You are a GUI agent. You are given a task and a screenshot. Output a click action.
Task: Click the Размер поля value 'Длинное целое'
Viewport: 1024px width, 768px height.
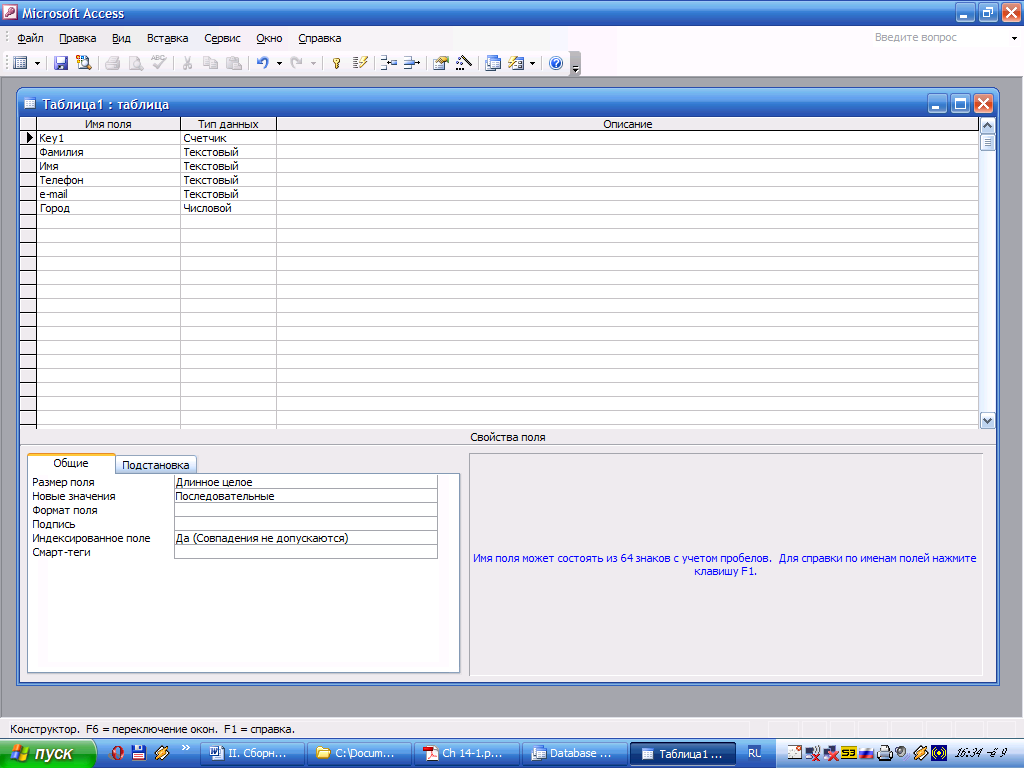(x=306, y=482)
